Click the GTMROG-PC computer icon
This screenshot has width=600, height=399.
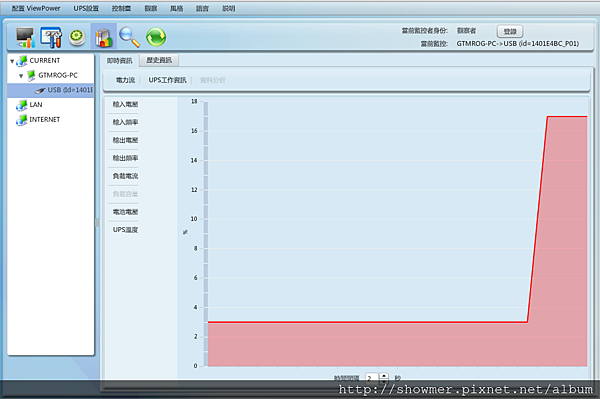pos(31,76)
